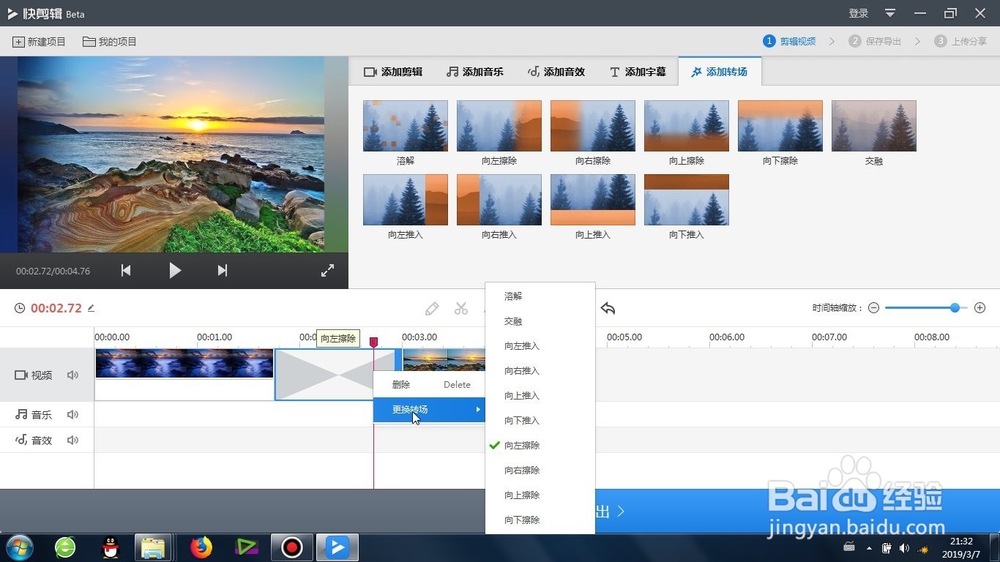Click the red playhead marker
Image resolution: width=1000 pixels, height=562 pixels.
click(374, 343)
